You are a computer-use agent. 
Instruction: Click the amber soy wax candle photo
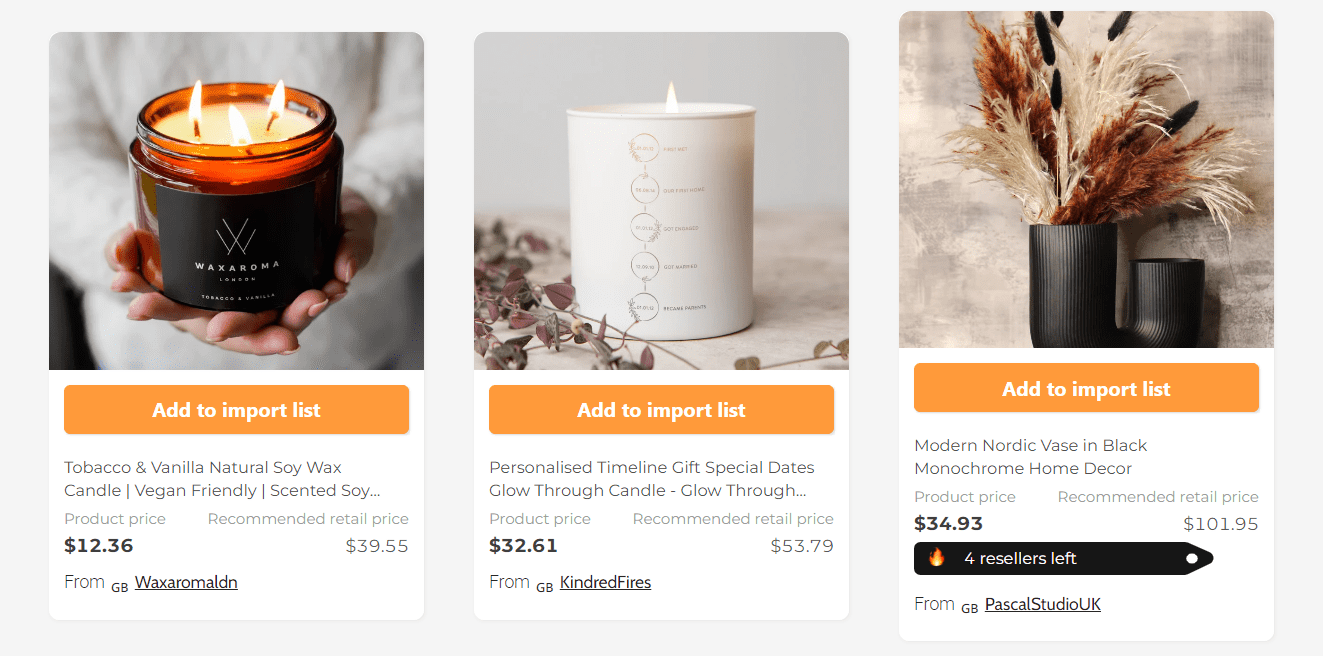click(x=236, y=199)
